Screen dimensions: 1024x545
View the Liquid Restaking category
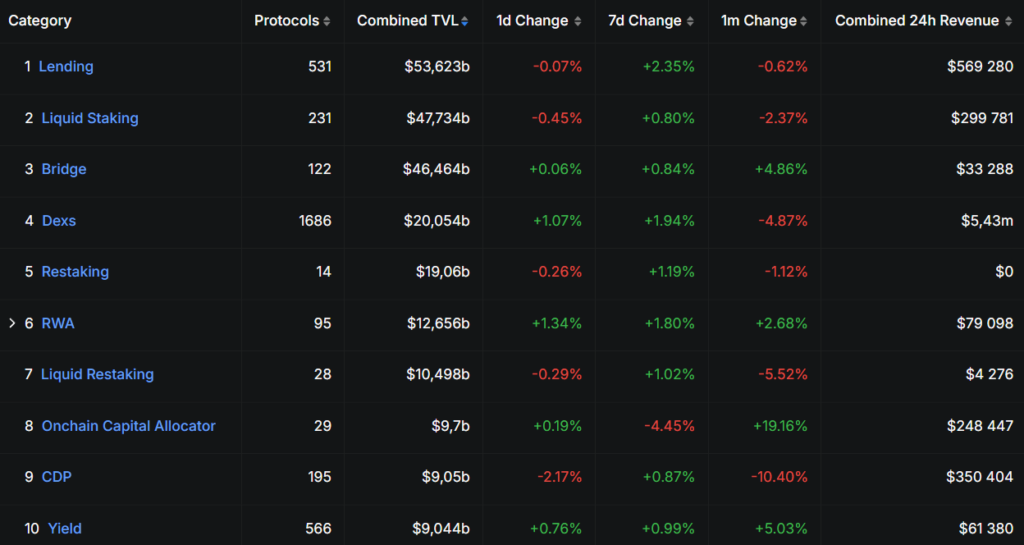[97, 374]
